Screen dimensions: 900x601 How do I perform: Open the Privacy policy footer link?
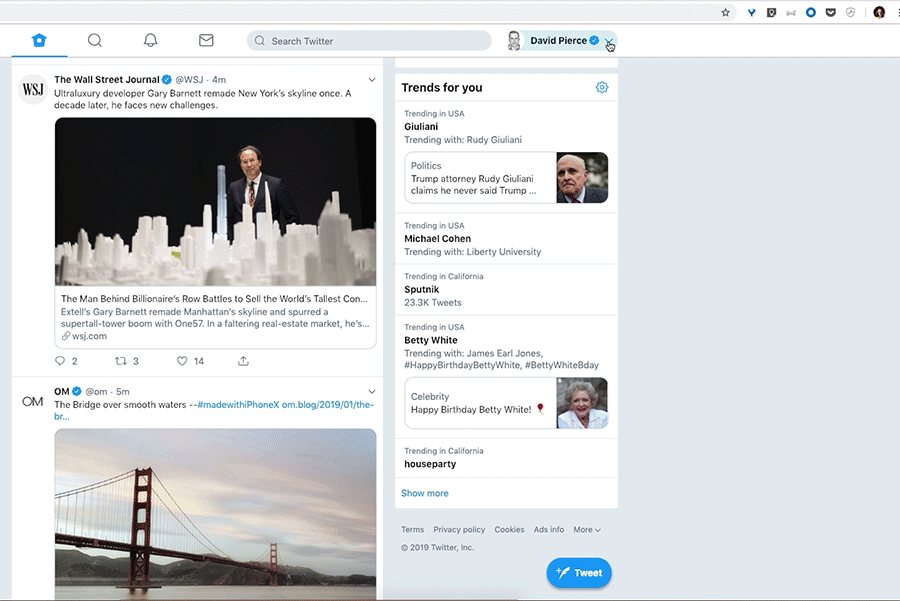click(x=459, y=530)
